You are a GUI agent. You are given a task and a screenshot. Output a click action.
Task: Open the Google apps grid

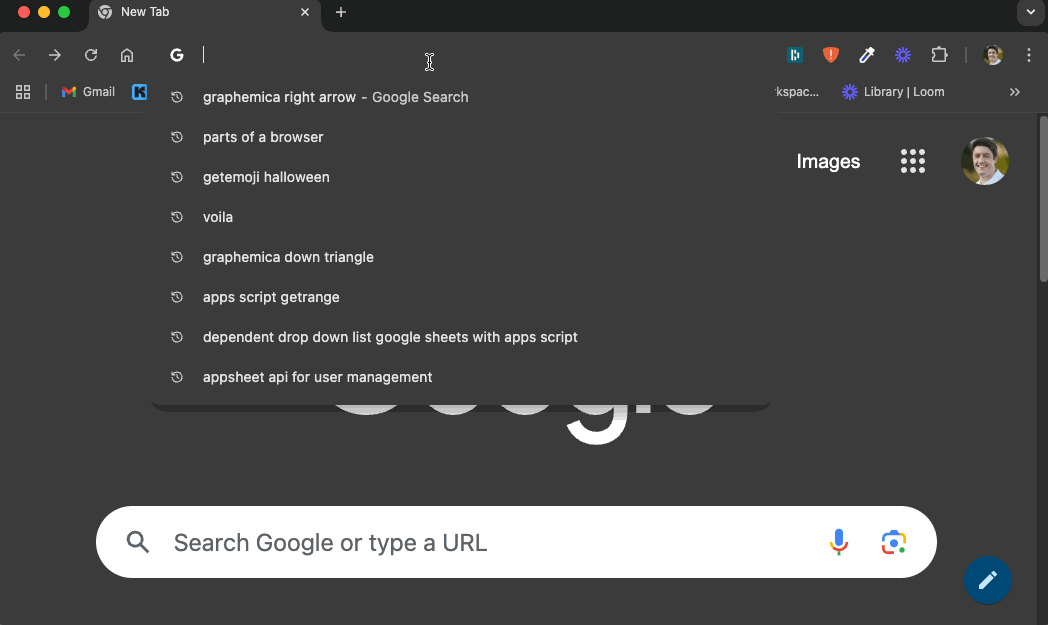click(x=913, y=161)
